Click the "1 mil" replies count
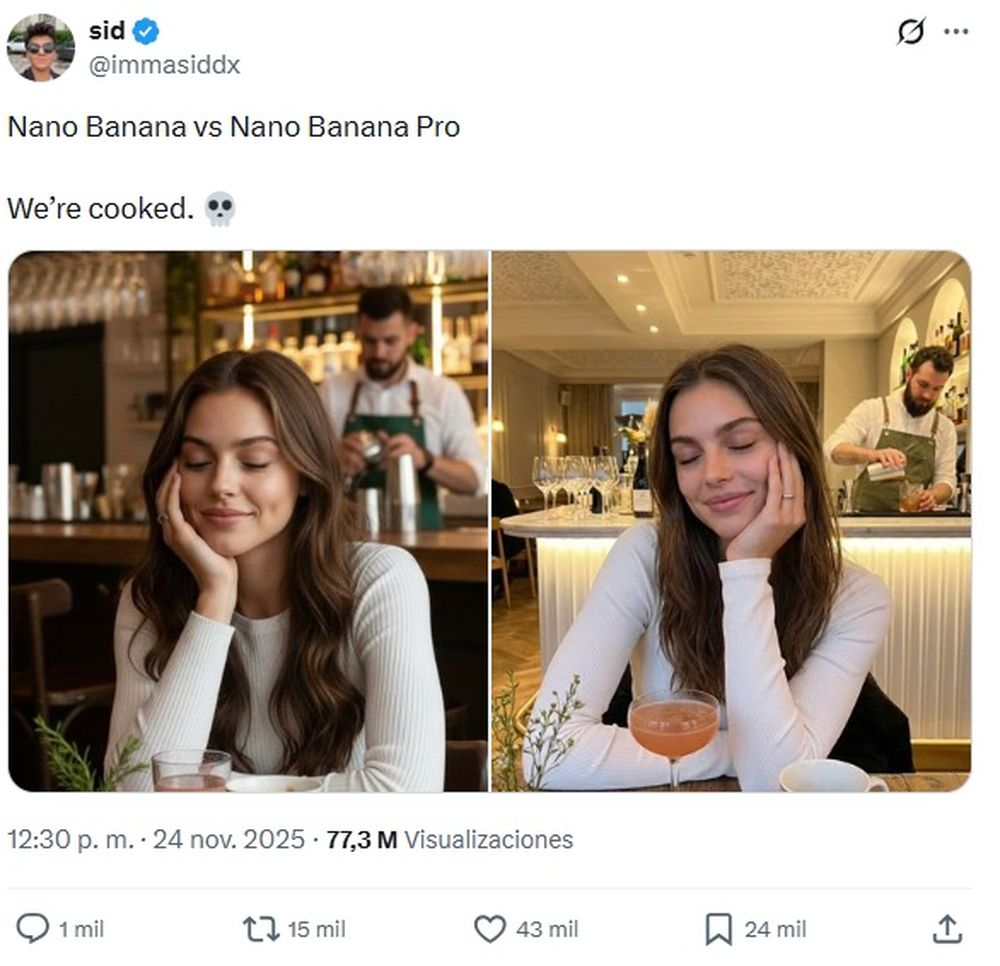 pos(81,929)
